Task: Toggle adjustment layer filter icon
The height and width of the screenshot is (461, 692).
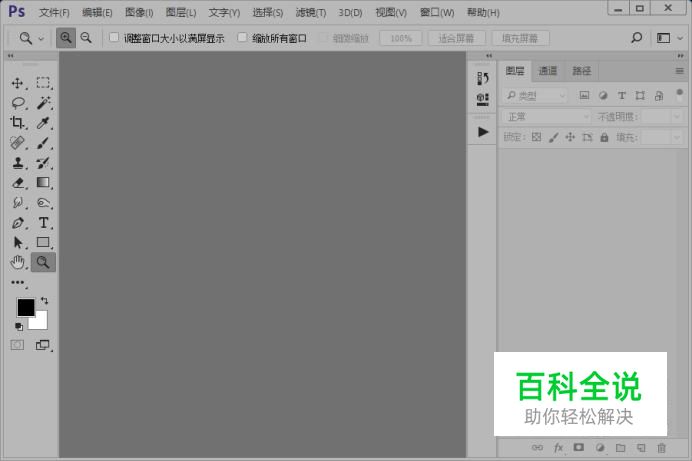Action: coord(603,95)
